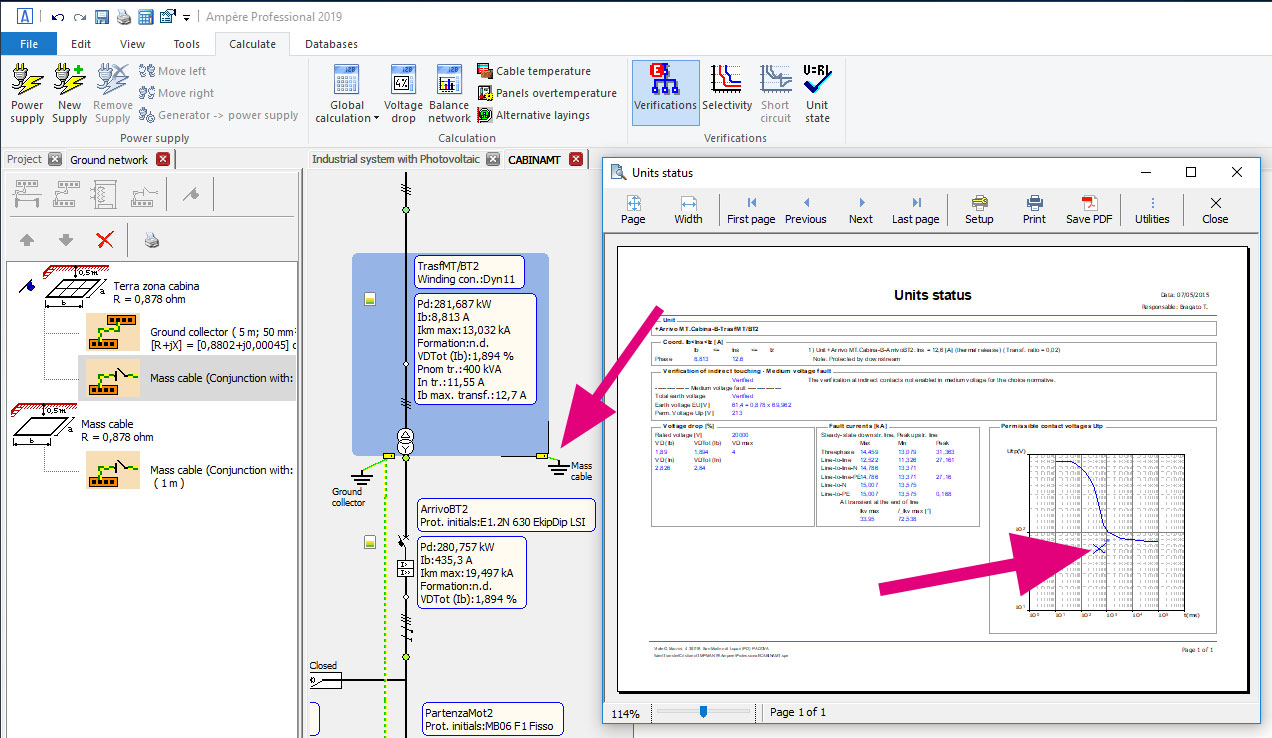Open the Utilities menu in Units status
Screen dimensions: 1272x738
point(1152,208)
